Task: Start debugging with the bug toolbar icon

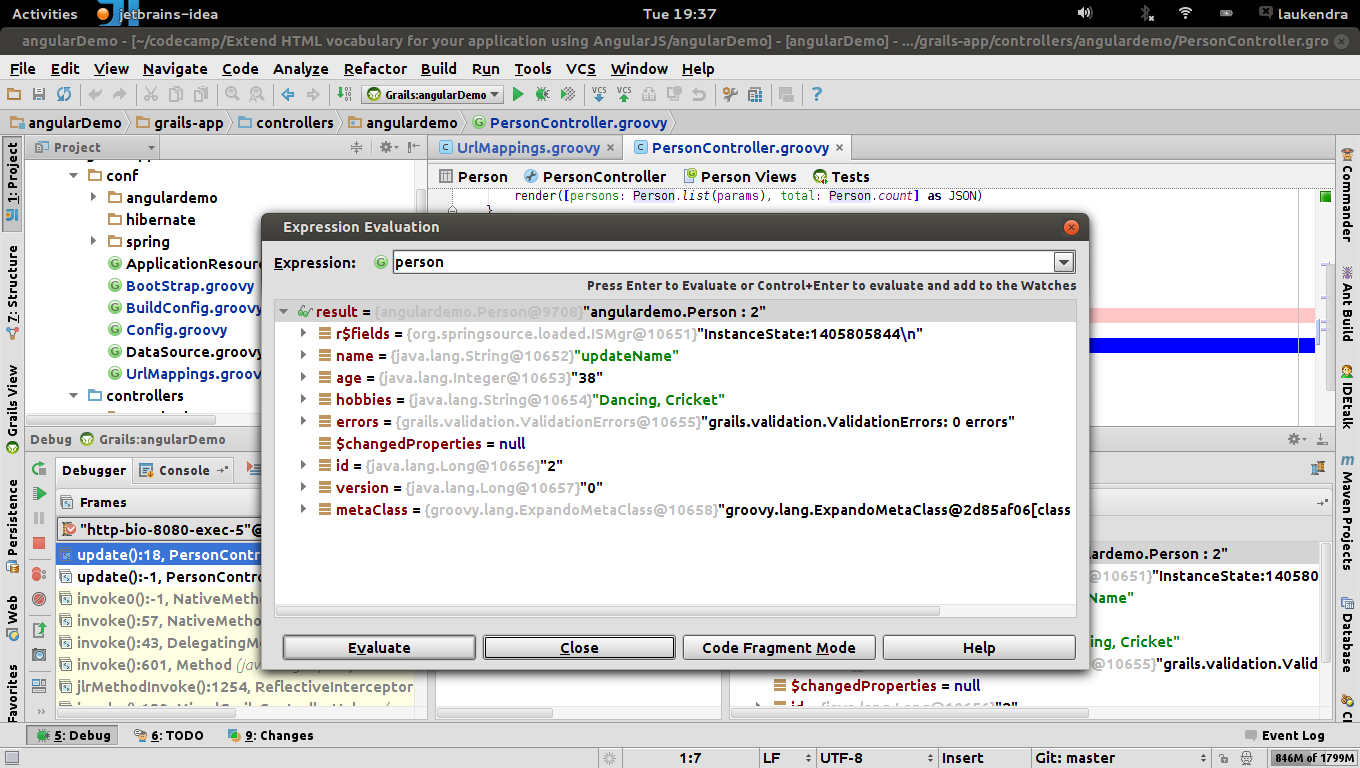Action: click(542, 94)
